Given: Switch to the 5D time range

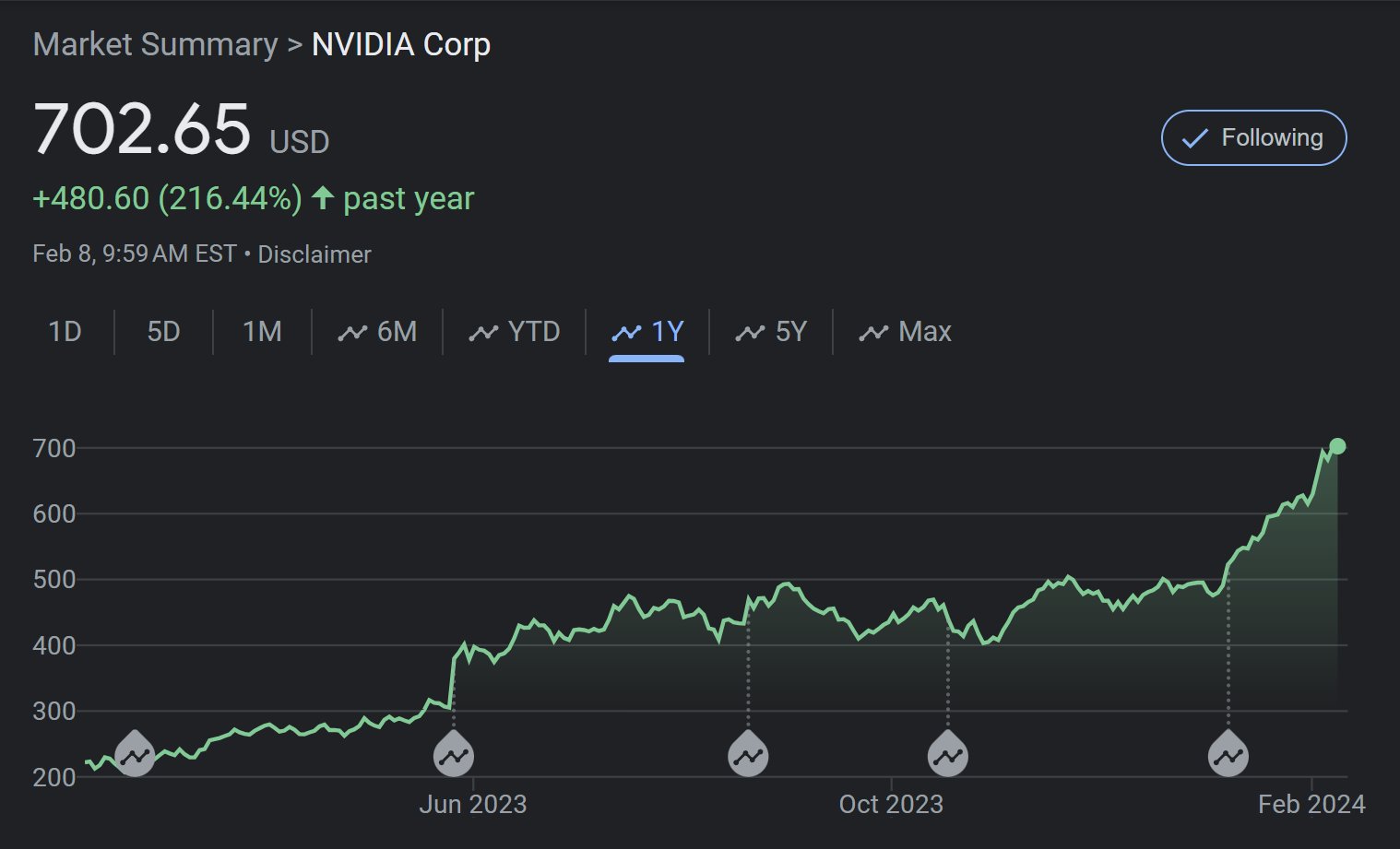Looking at the screenshot, I should tap(163, 332).
